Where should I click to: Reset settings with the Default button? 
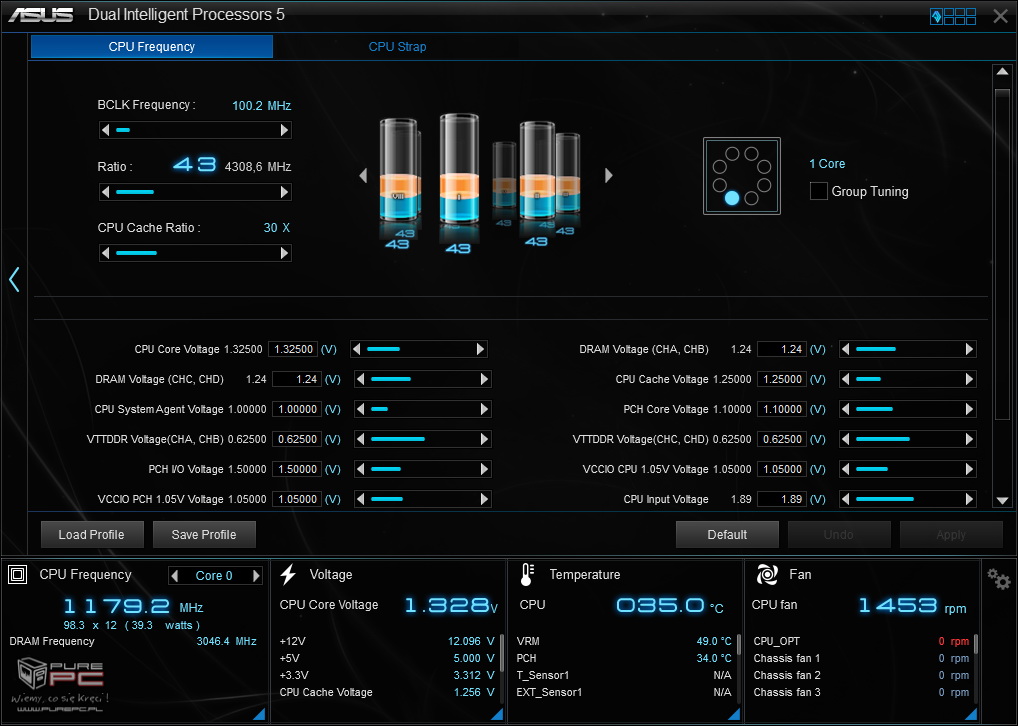(x=727, y=534)
